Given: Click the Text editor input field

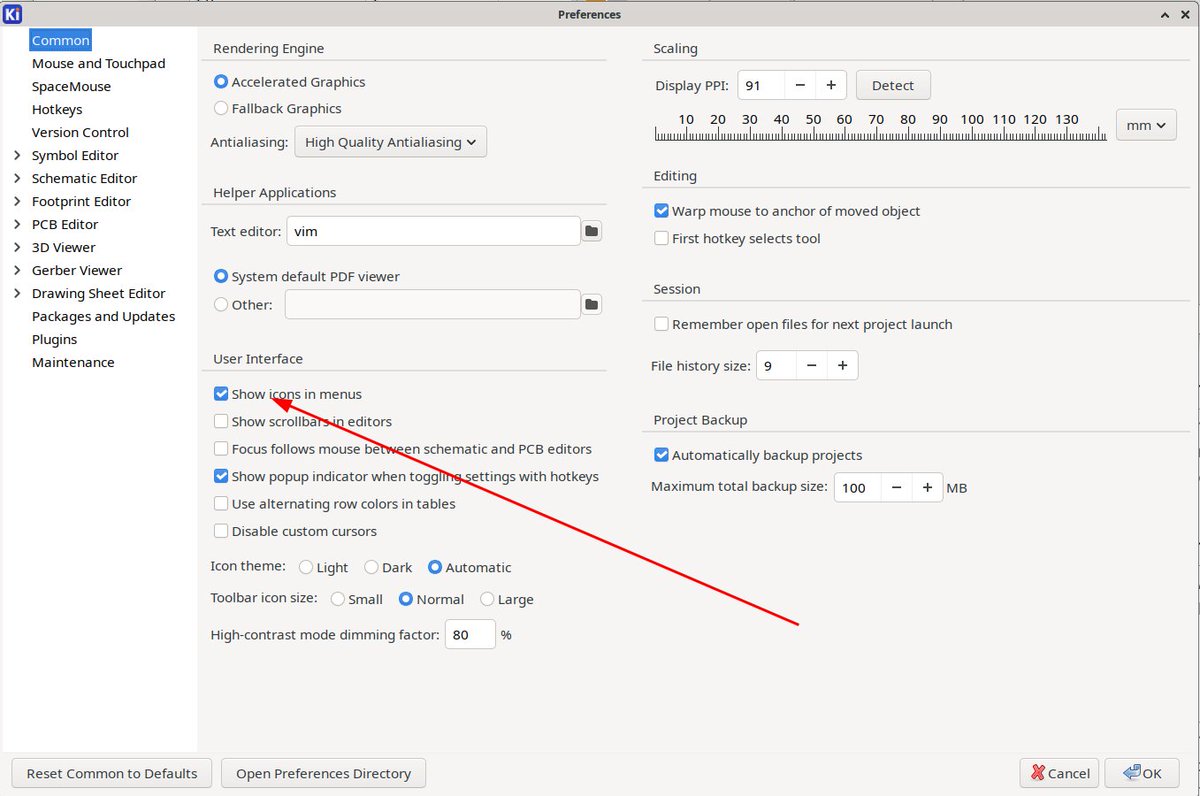Looking at the screenshot, I should [x=433, y=231].
